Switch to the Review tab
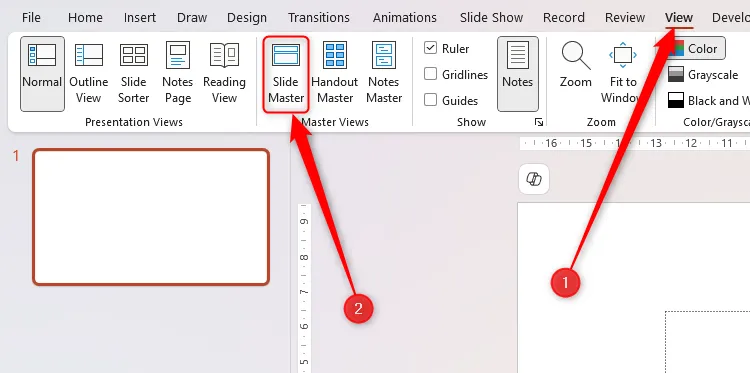750x373 pixels. coord(625,18)
